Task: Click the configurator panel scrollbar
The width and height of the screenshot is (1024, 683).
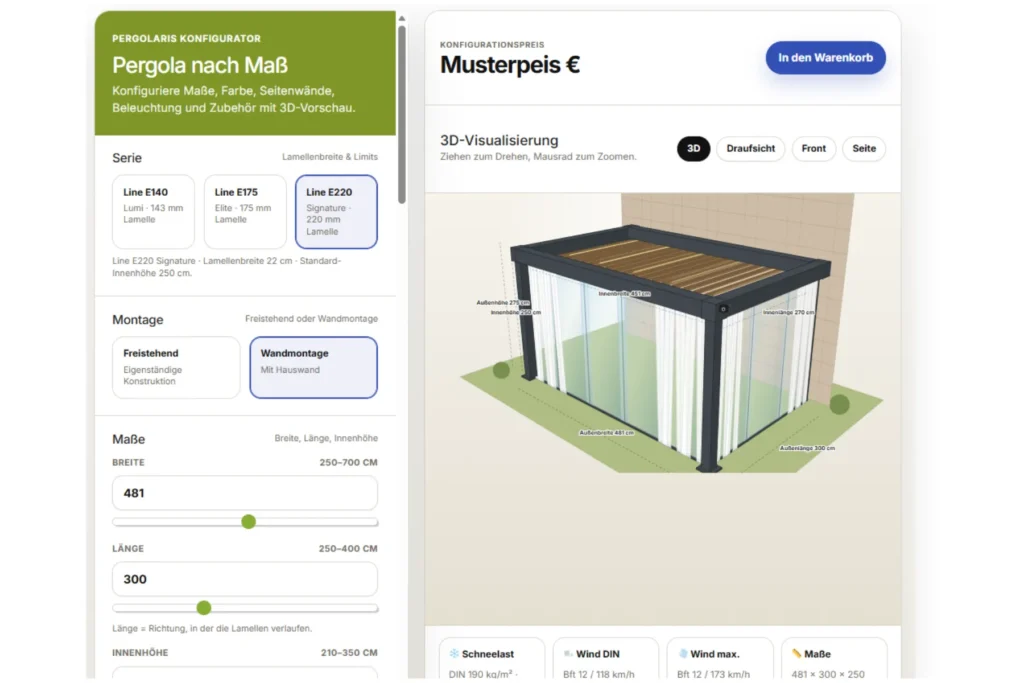Action: 402,114
